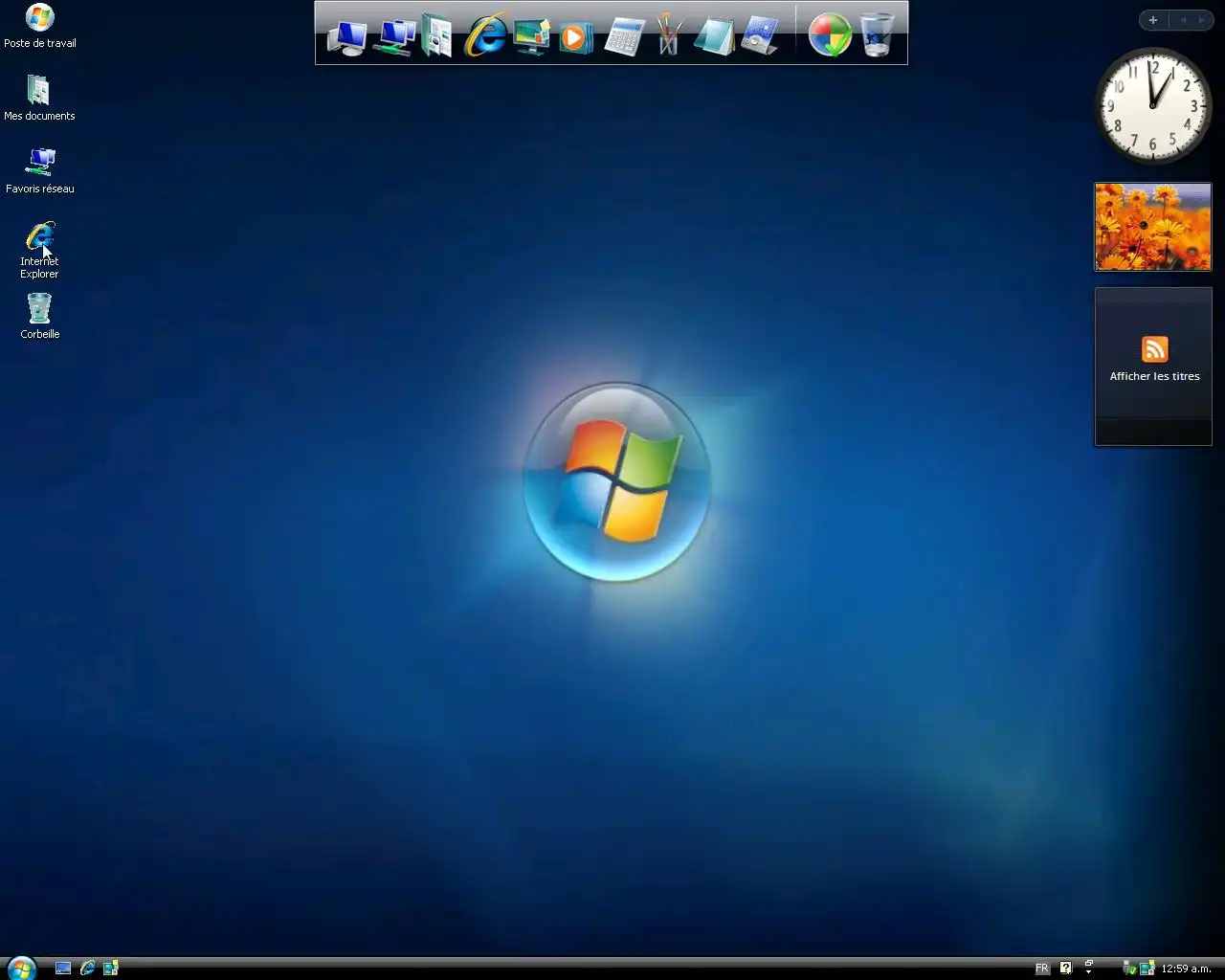Open the blue desk calendar icon in the dock
Screen dimensions: 1225x980
click(760, 36)
